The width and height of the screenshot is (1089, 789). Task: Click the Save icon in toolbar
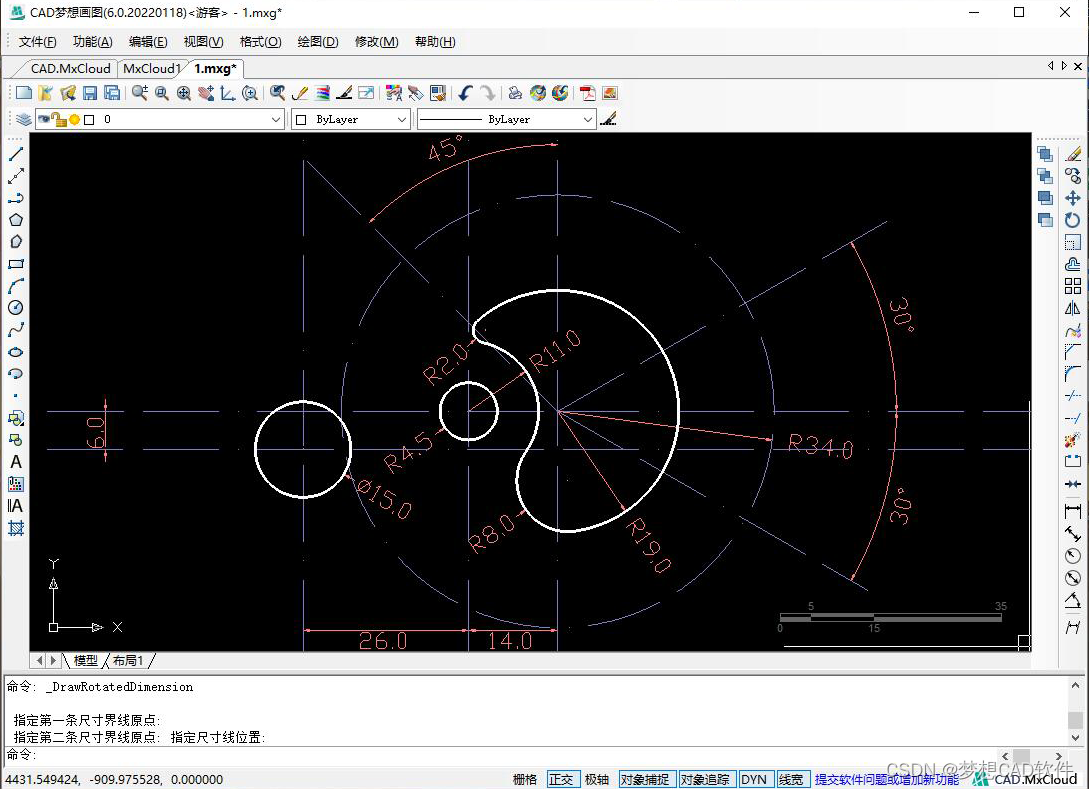coord(90,93)
